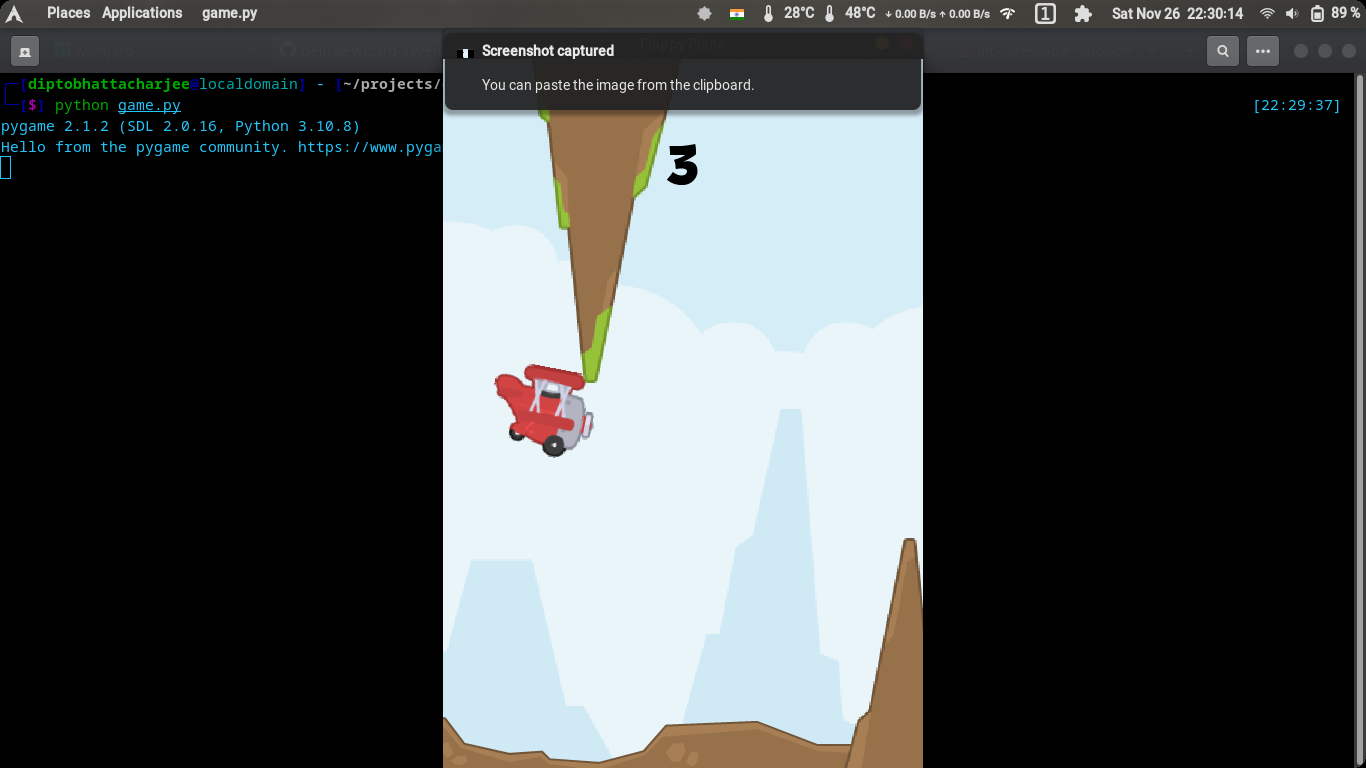Screen dimensions: 1366x768
Task: Click the volume speaker icon
Action: coord(1292,14)
